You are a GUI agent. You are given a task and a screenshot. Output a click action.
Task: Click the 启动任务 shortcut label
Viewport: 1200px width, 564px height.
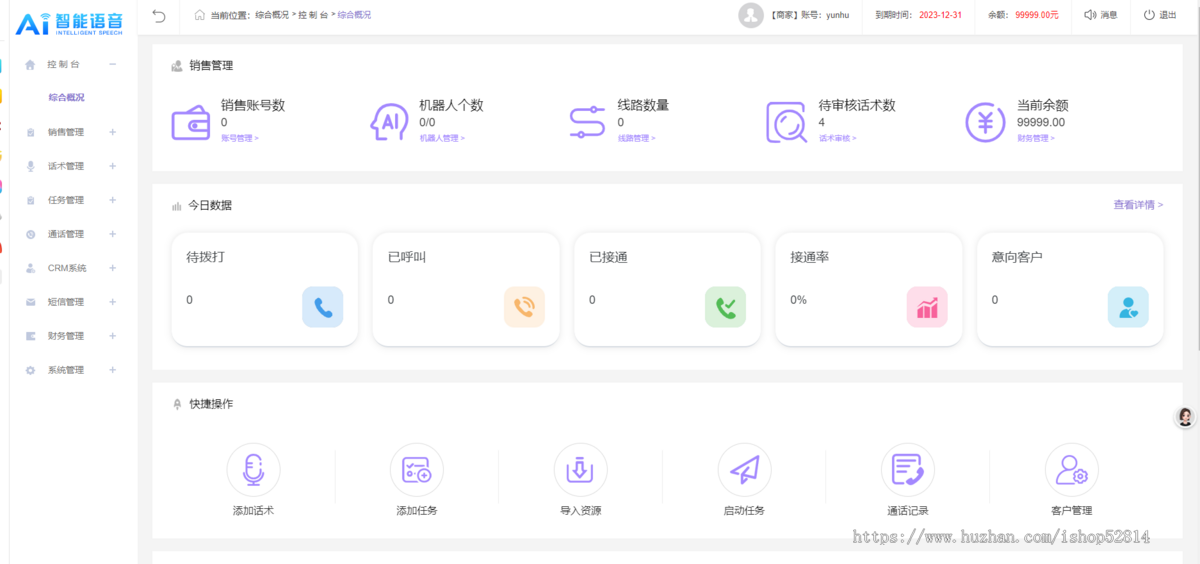[744, 511]
